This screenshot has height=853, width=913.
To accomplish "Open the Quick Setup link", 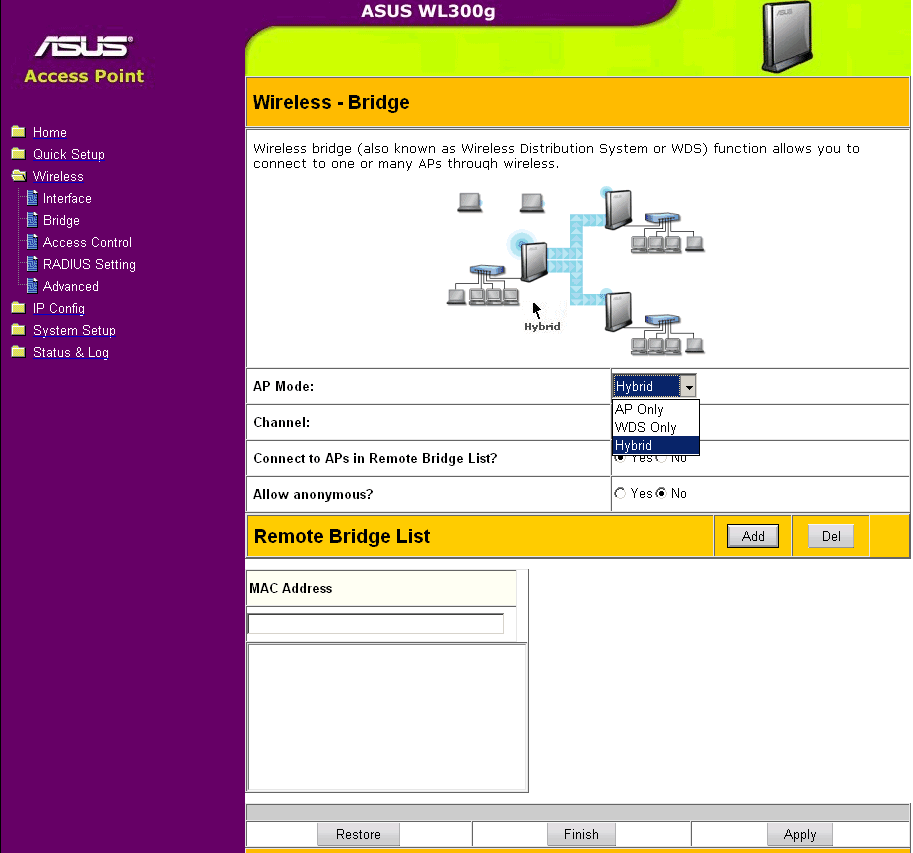I will click(69, 154).
